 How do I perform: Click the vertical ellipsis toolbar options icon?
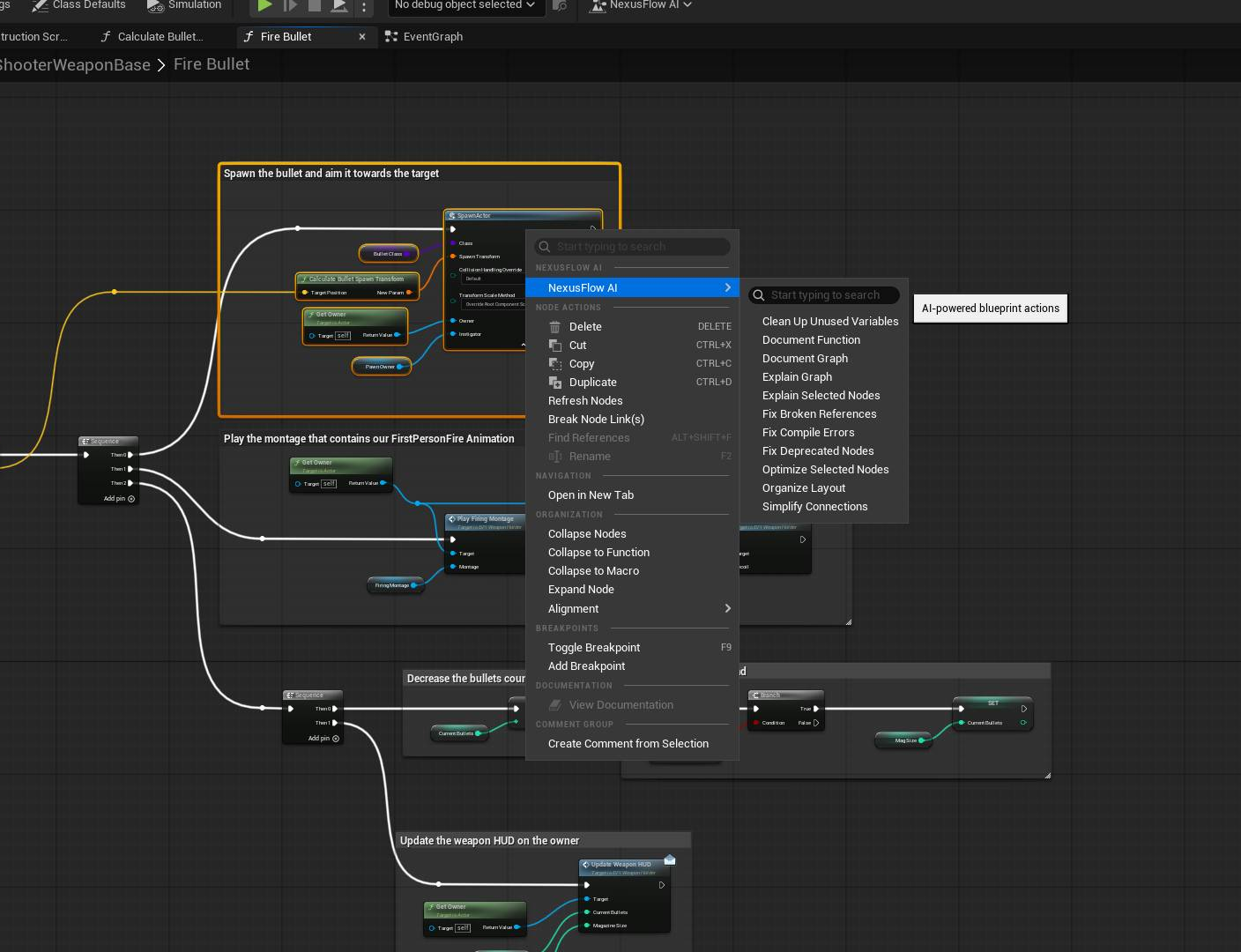[x=365, y=6]
